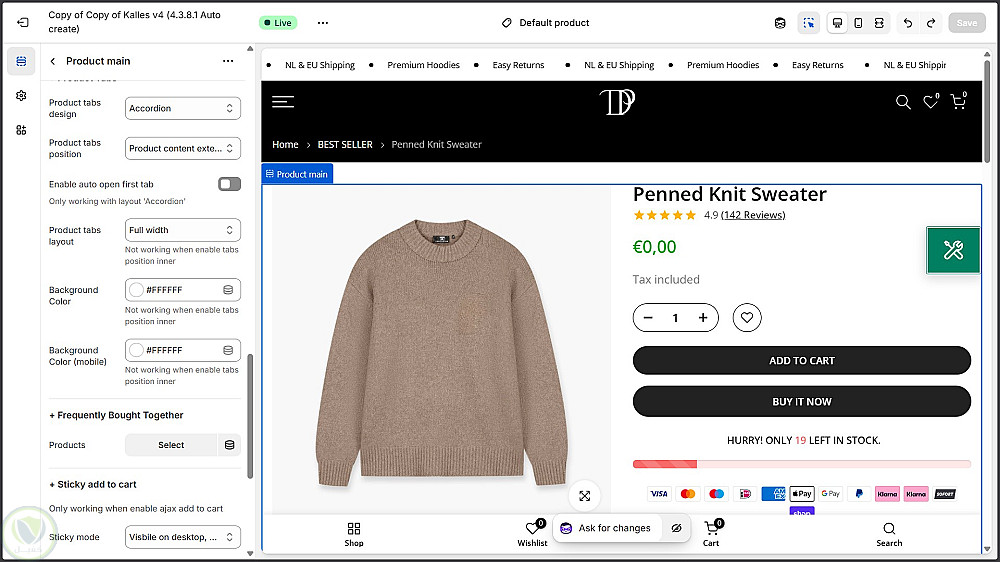Expand the Sticky mode dropdown

tap(183, 537)
